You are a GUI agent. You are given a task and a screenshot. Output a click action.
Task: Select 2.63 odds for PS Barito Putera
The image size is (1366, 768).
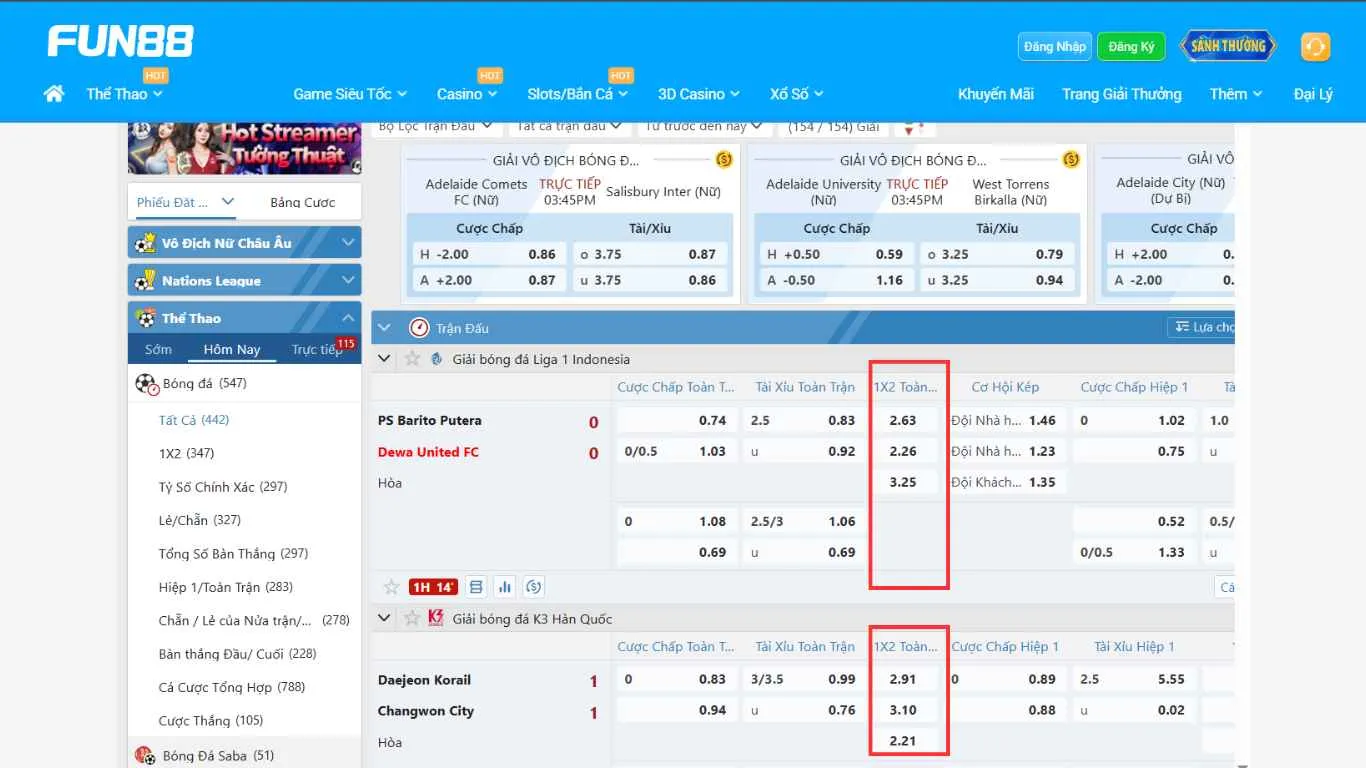(903, 421)
